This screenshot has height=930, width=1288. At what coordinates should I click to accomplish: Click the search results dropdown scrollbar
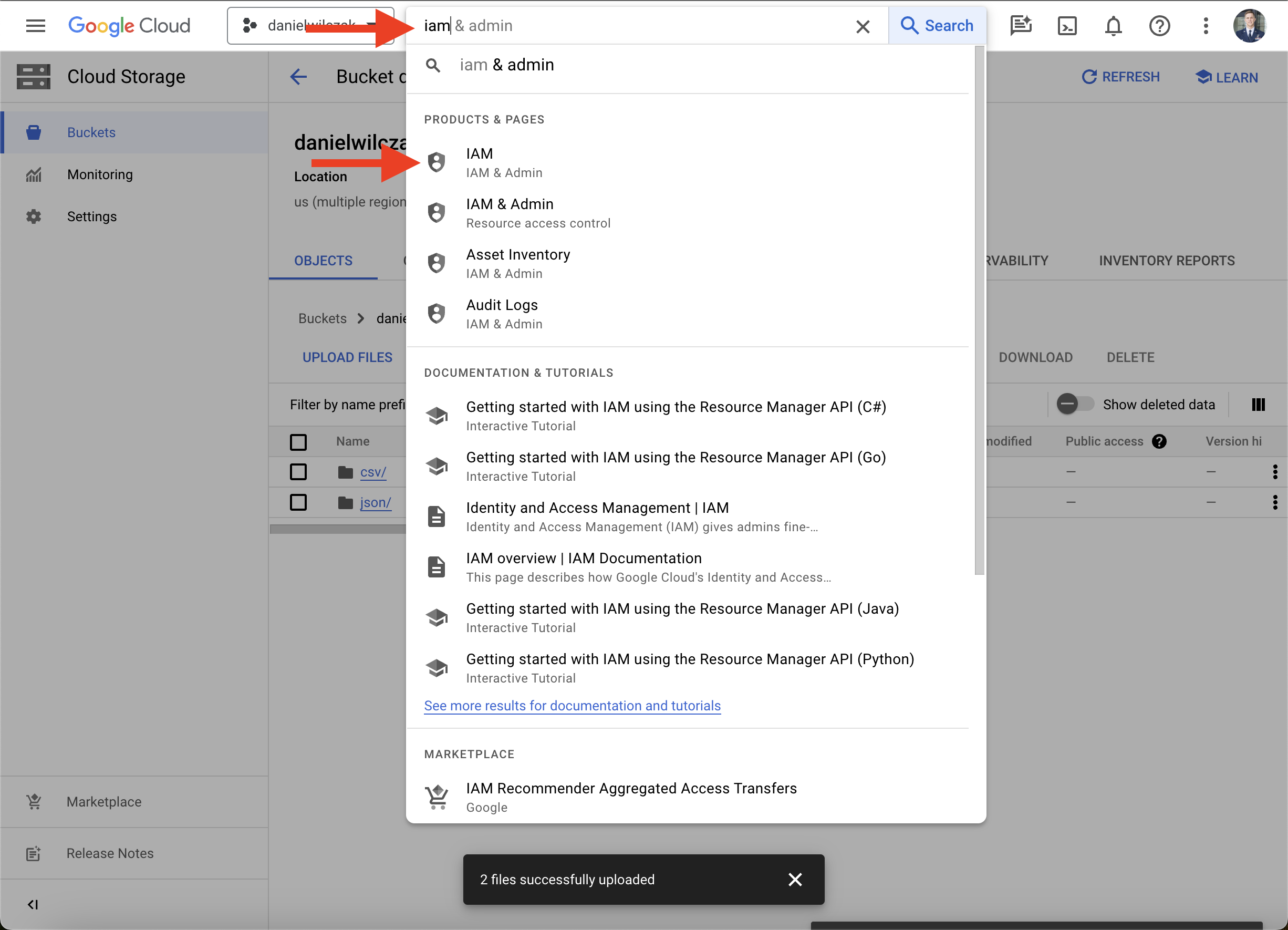coord(979,310)
